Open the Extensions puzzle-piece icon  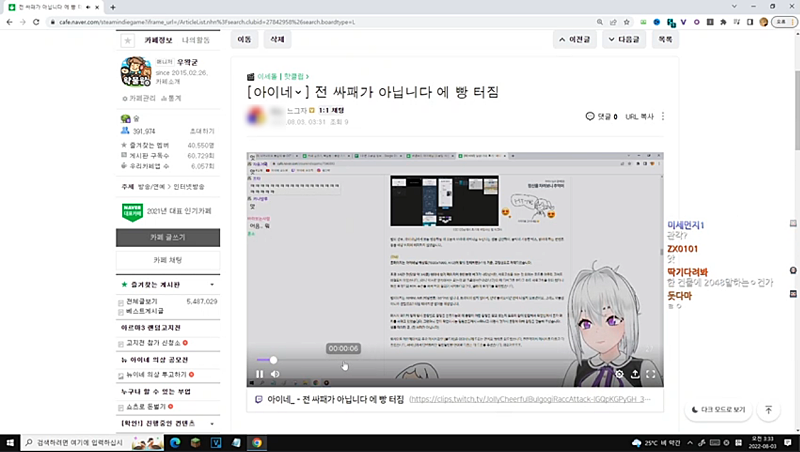(723, 22)
